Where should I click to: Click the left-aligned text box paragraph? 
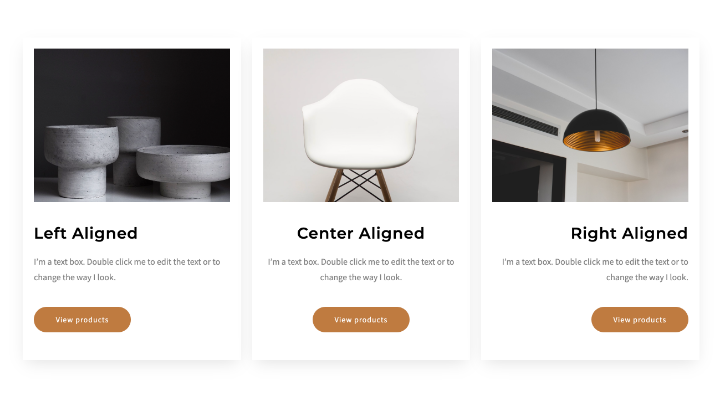point(127,270)
